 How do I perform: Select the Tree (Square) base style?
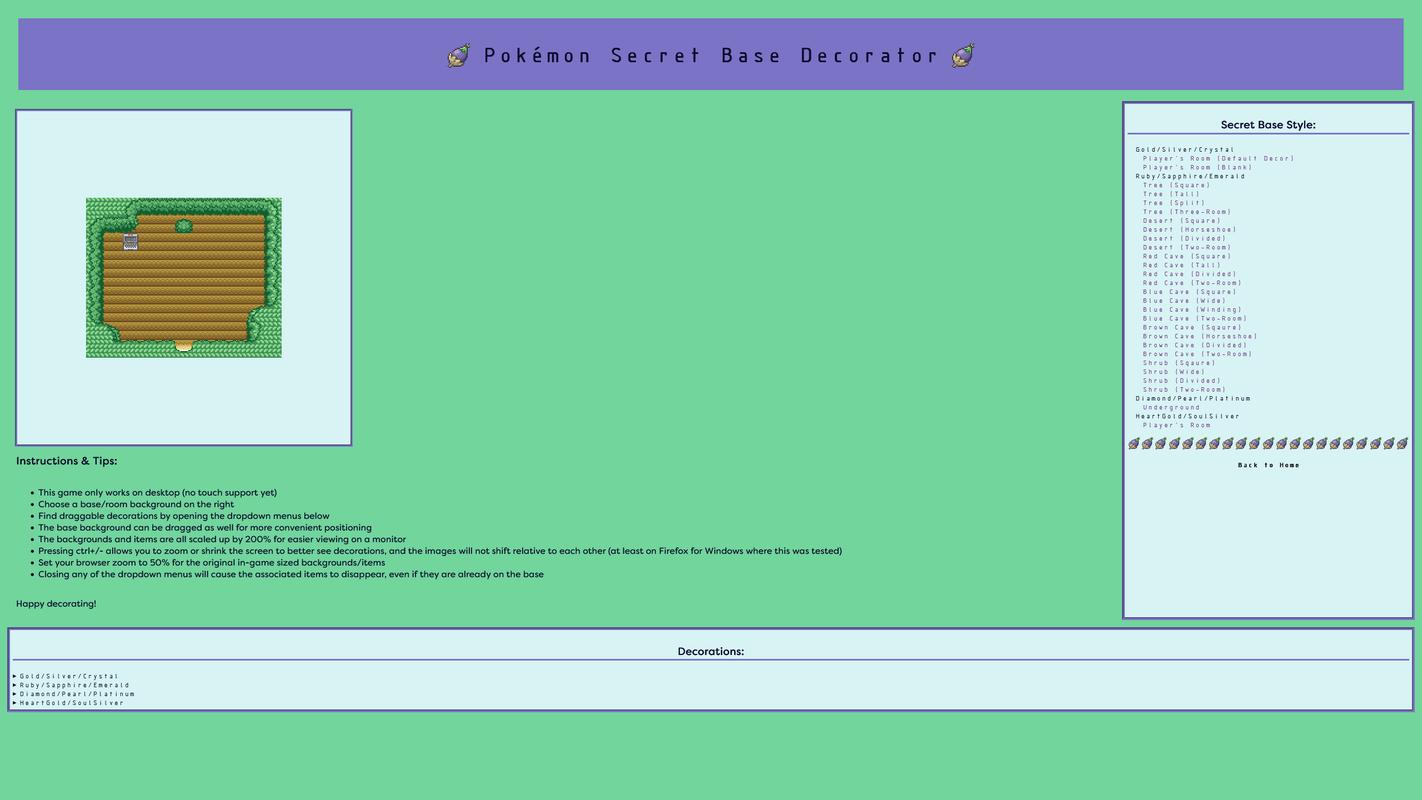coord(1176,185)
